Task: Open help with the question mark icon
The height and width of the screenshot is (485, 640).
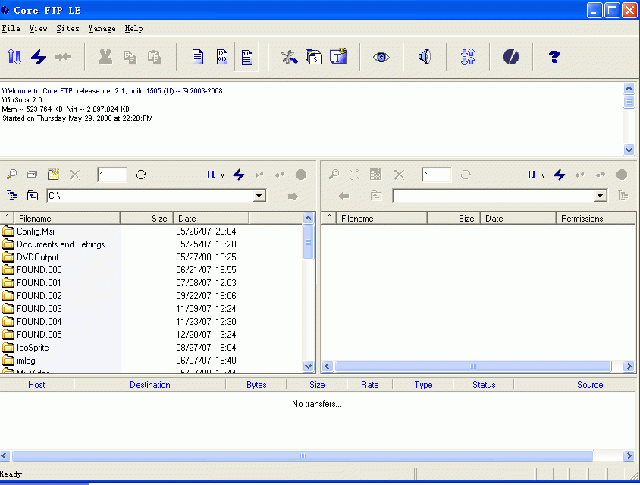Action: pyautogui.click(x=554, y=57)
